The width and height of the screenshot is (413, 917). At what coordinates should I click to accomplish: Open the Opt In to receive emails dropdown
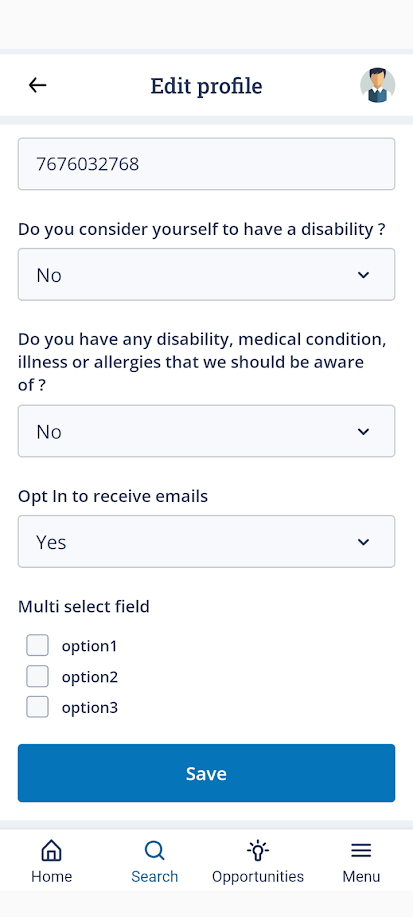tap(206, 542)
